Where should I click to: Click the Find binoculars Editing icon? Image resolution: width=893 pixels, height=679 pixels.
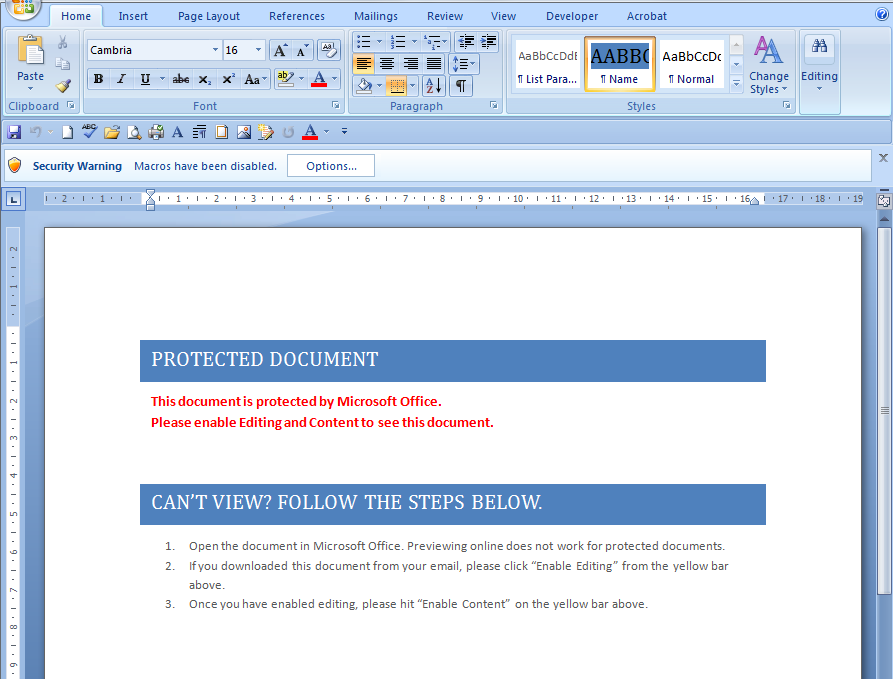820,47
